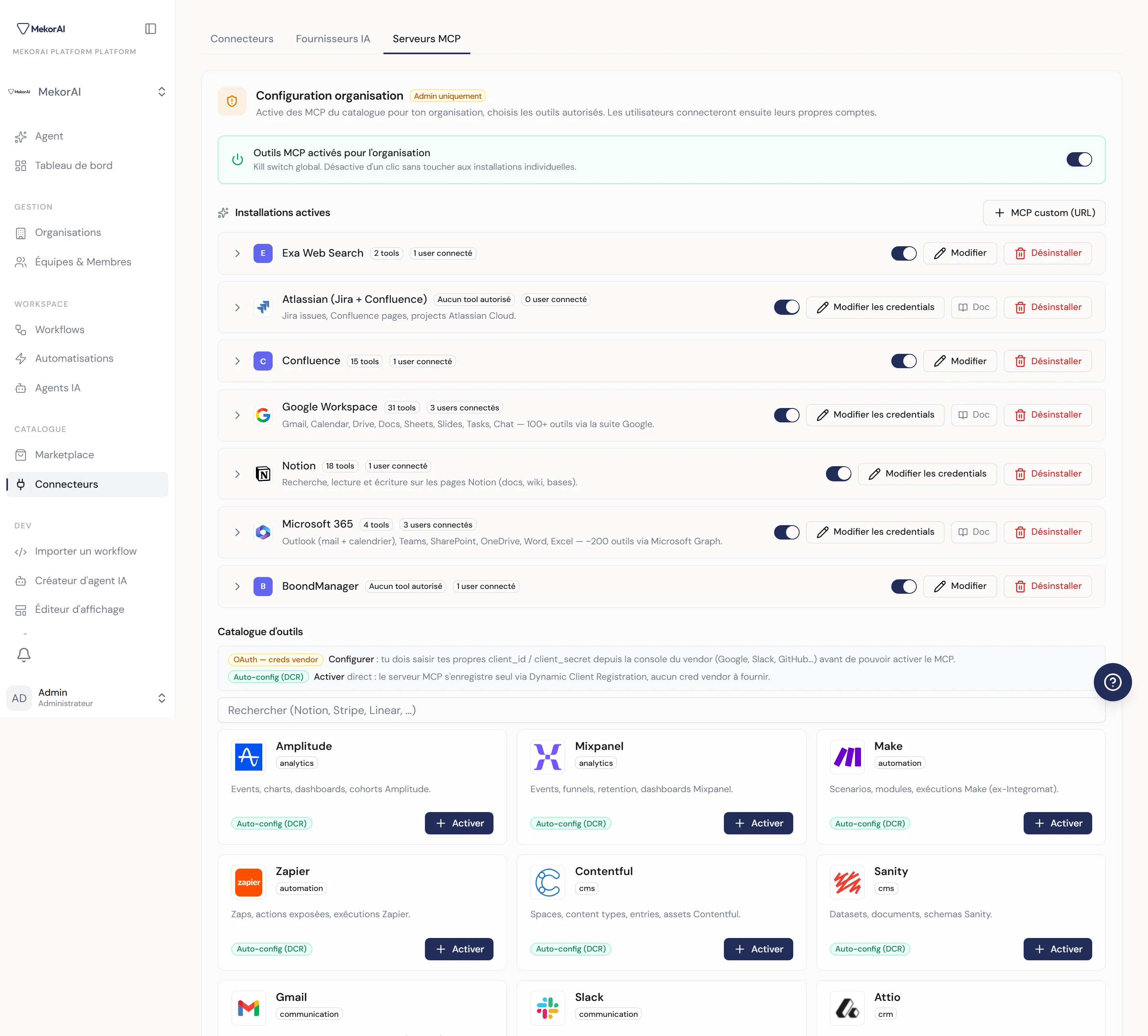Open Équipes & Membres page
Image resolution: width=1148 pixels, height=1036 pixels.
pos(87,262)
